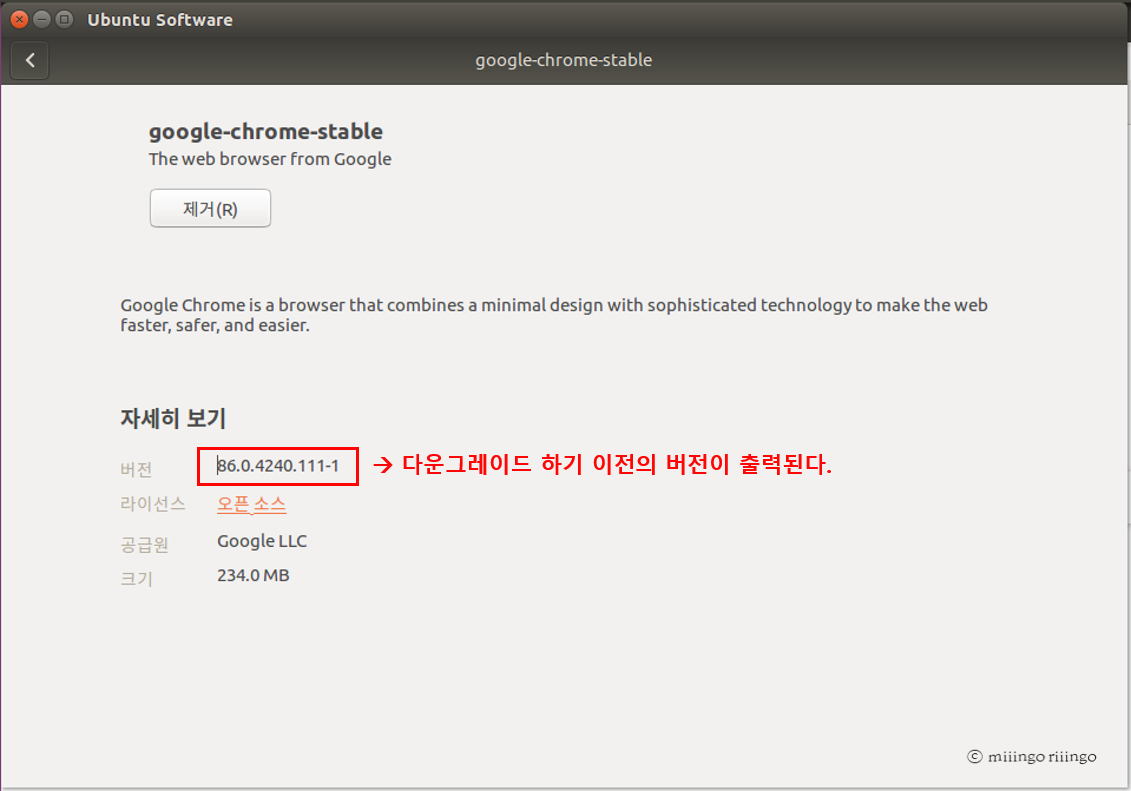Viewport: 1131px width, 791px height.
Task: Click the Google Chrome description paragraph
Action: click(553, 315)
